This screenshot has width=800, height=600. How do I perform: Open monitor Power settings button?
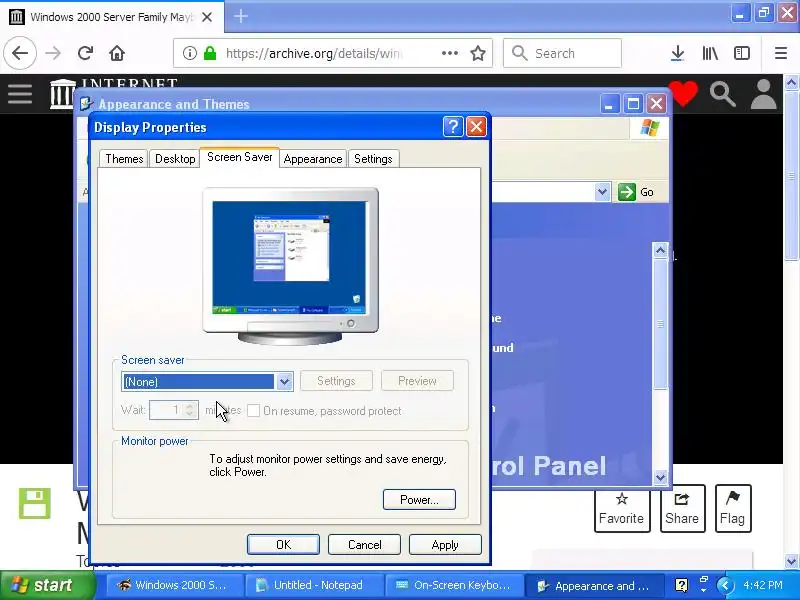tap(419, 499)
